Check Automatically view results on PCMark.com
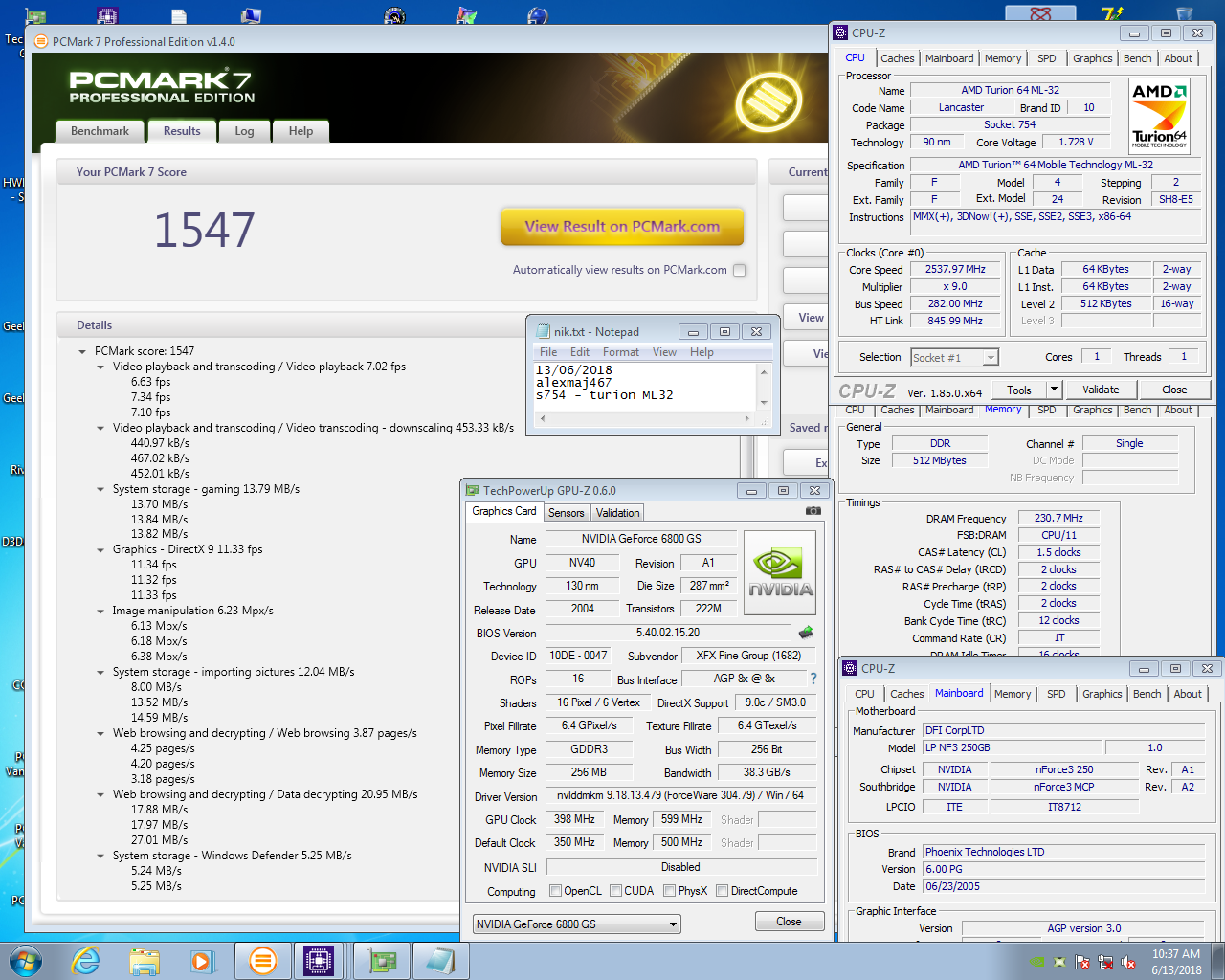1225x980 pixels. click(x=739, y=270)
